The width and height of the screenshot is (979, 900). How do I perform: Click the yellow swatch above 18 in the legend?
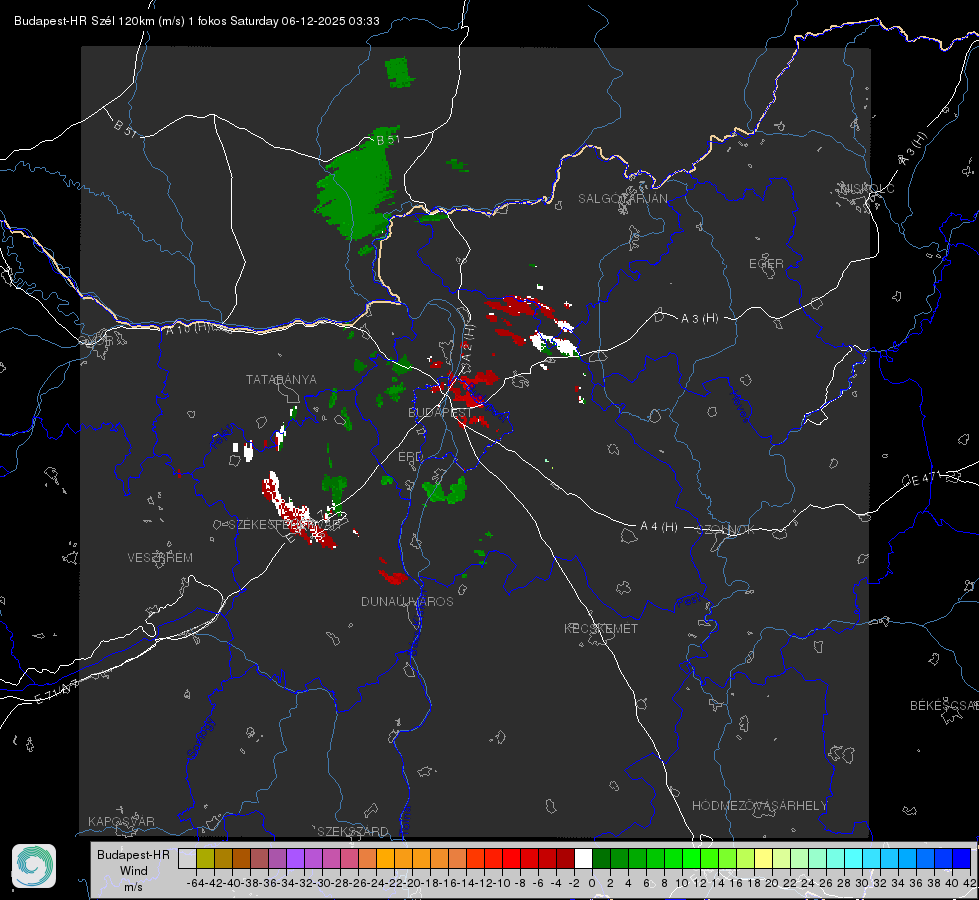[764, 858]
